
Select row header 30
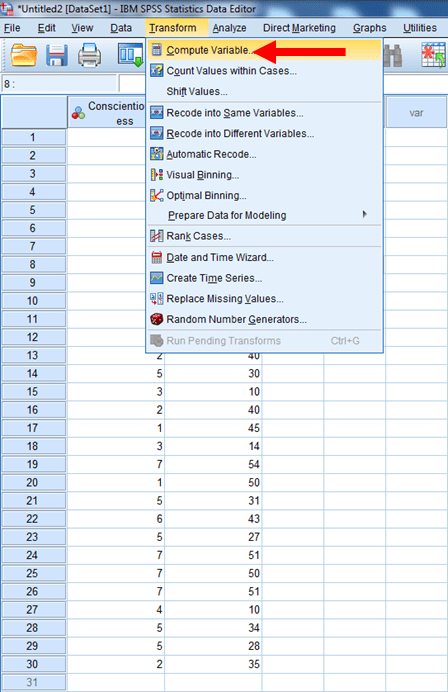[x=34, y=665]
